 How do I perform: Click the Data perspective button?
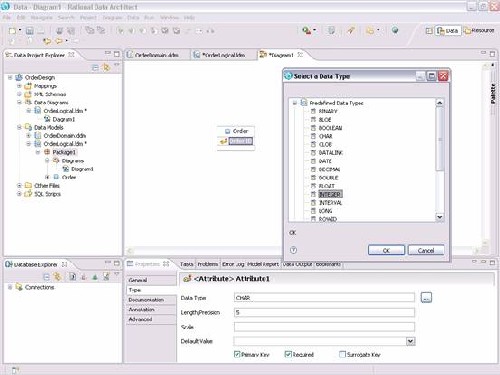pyautogui.click(x=448, y=31)
